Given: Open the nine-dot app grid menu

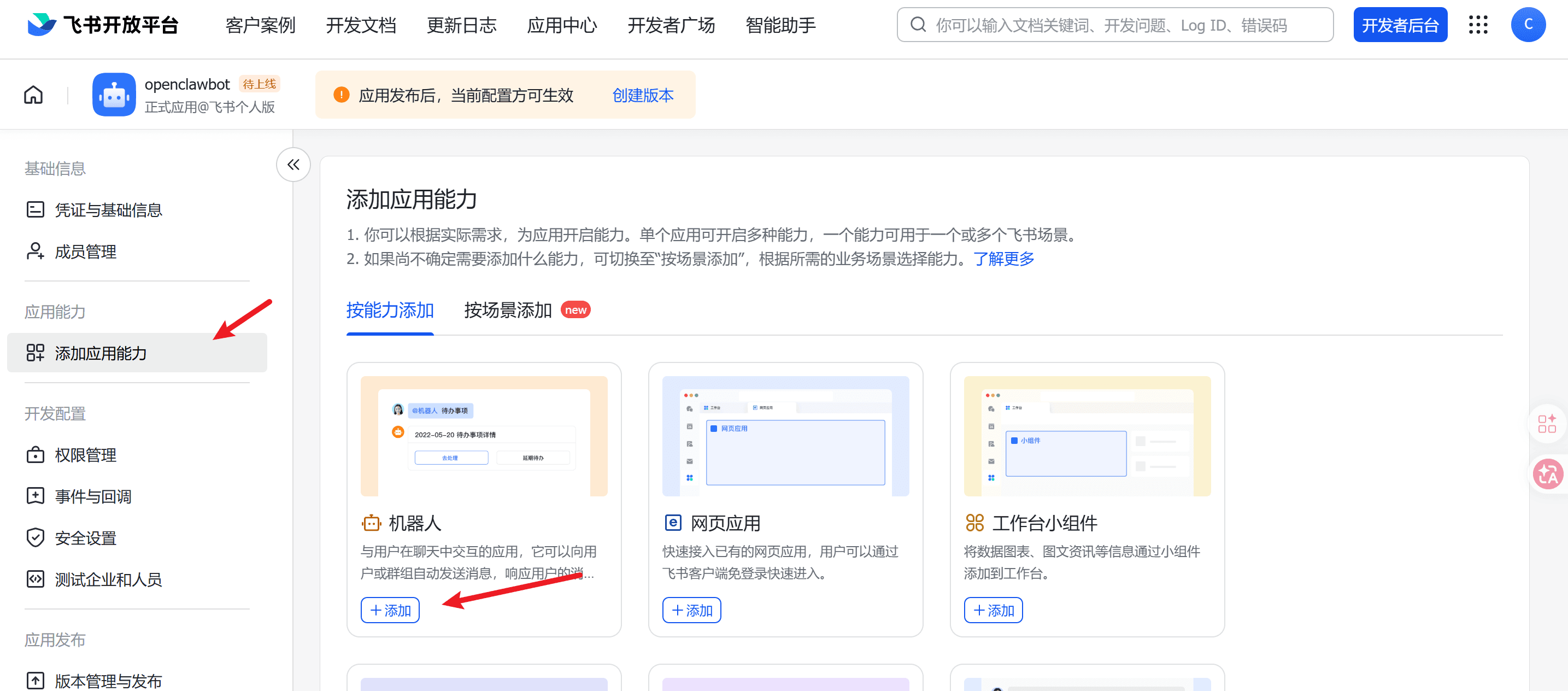Looking at the screenshot, I should pyautogui.click(x=1478, y=25).
